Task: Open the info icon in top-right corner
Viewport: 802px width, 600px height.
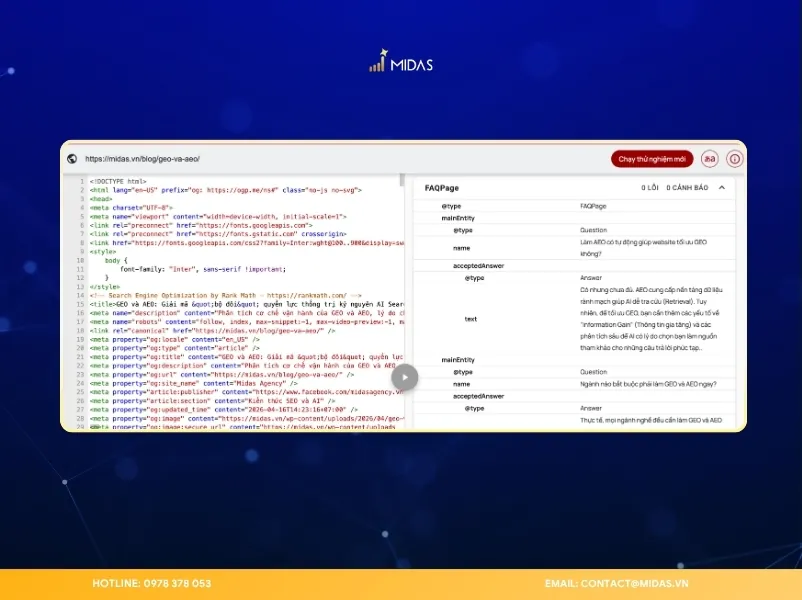Action: [734, 158]
